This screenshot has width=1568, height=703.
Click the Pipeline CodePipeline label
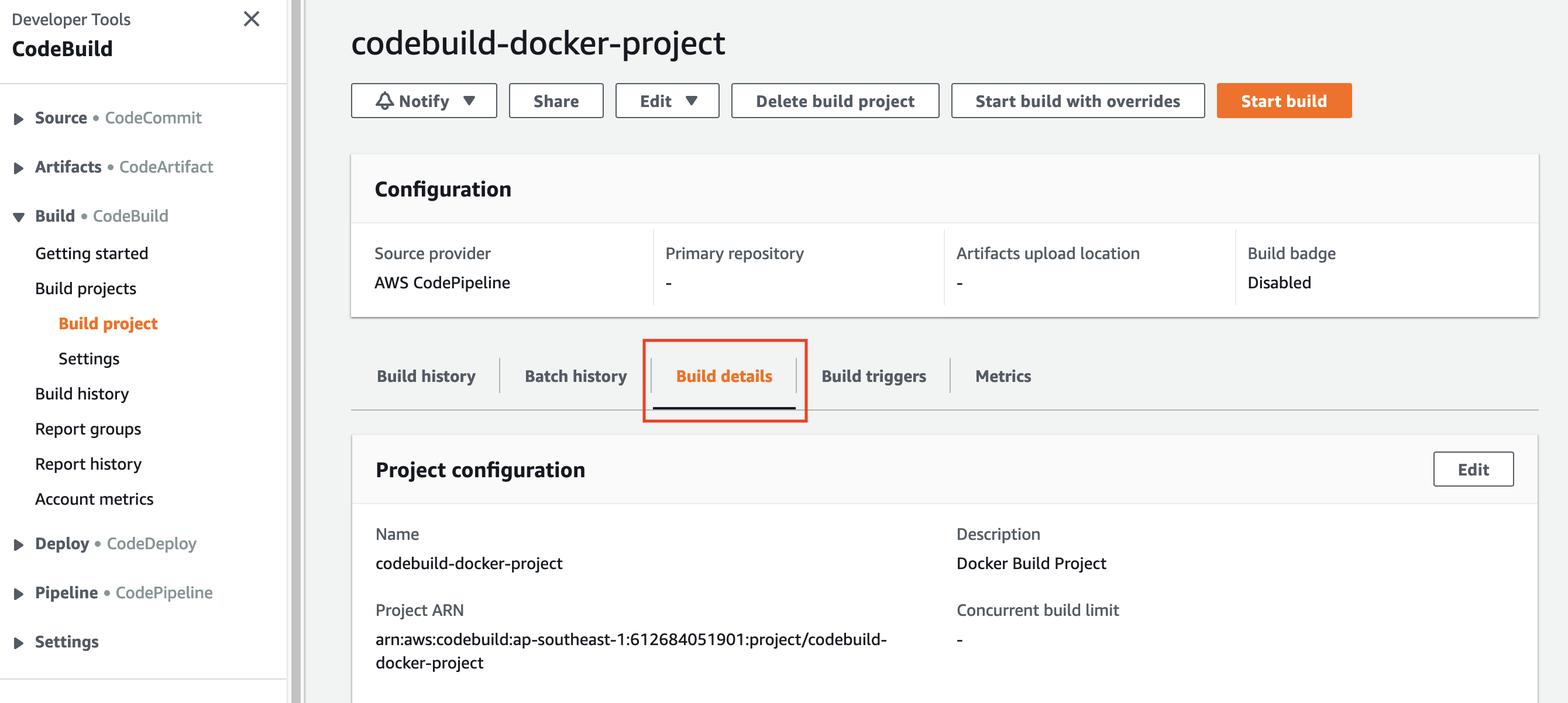pos(123,592)
